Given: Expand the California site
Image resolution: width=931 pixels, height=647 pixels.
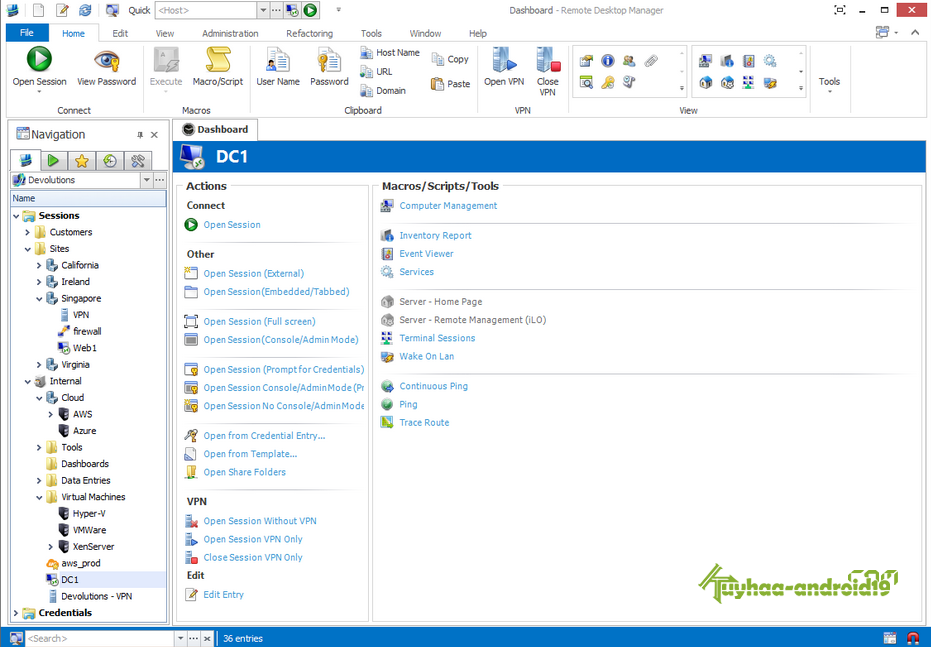Looking at the screenshot, I should (x=39, y=265).
